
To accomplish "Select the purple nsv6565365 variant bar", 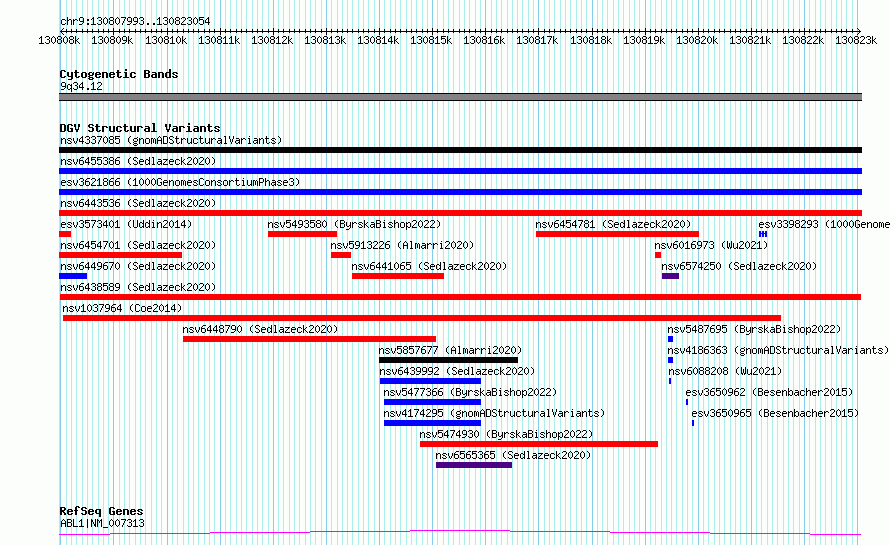I will pos(474,465).
